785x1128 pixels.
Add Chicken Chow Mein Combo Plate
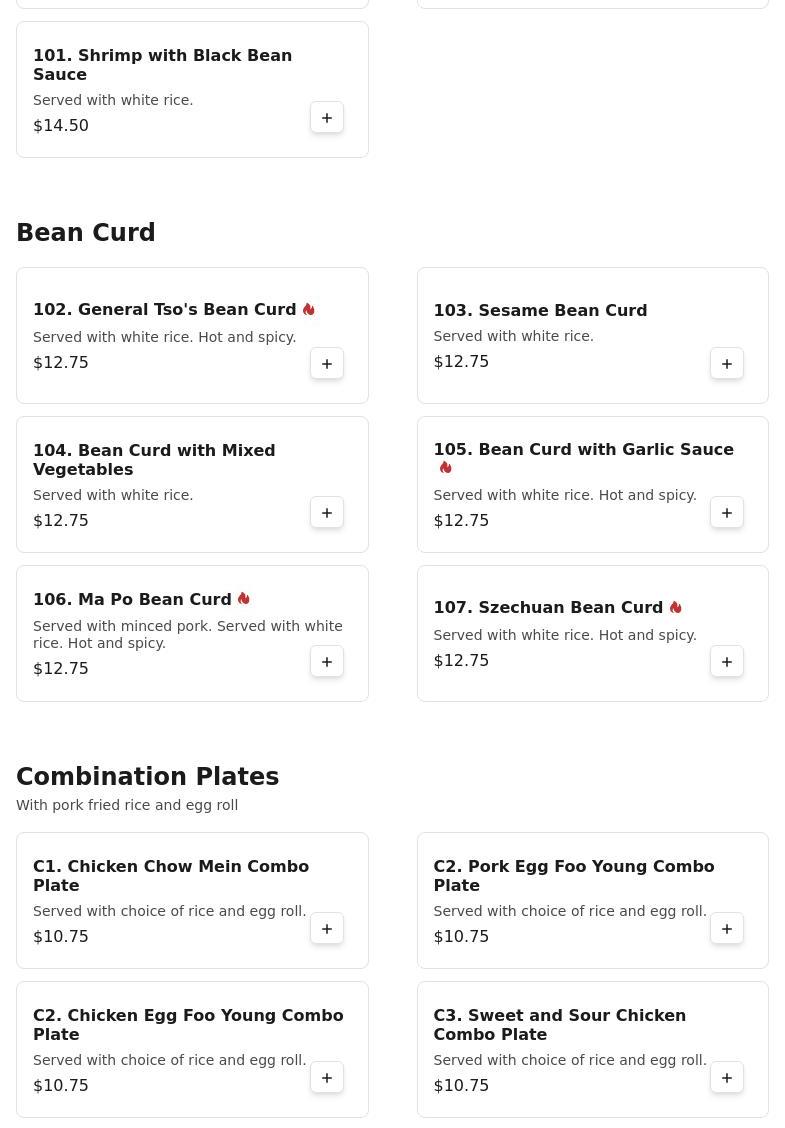click(x=327, y=929)
